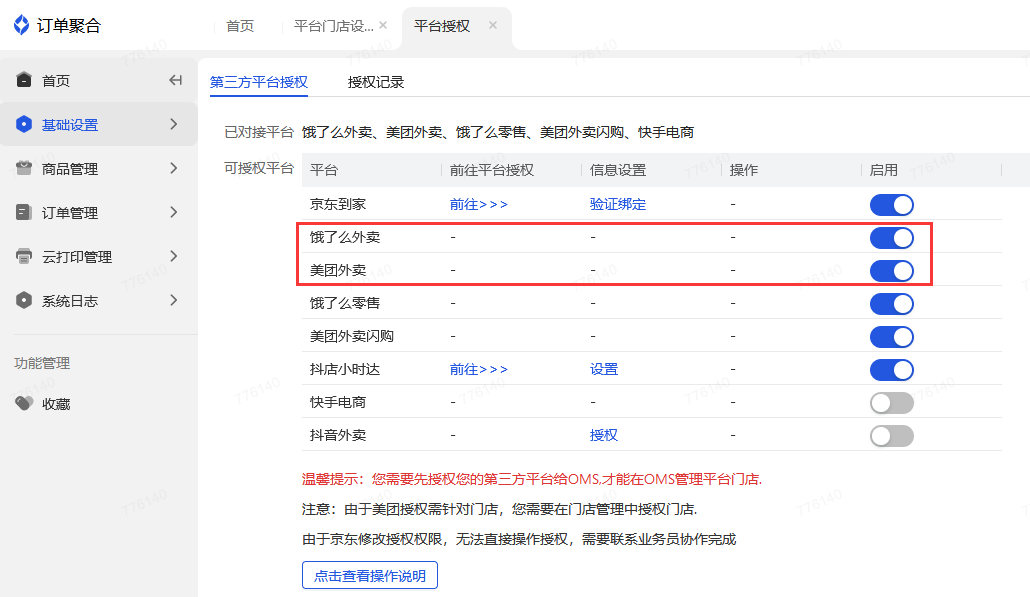Click 验证绑定 link for 京东到家
The image size is (1030, 597).
click(617, 204)
